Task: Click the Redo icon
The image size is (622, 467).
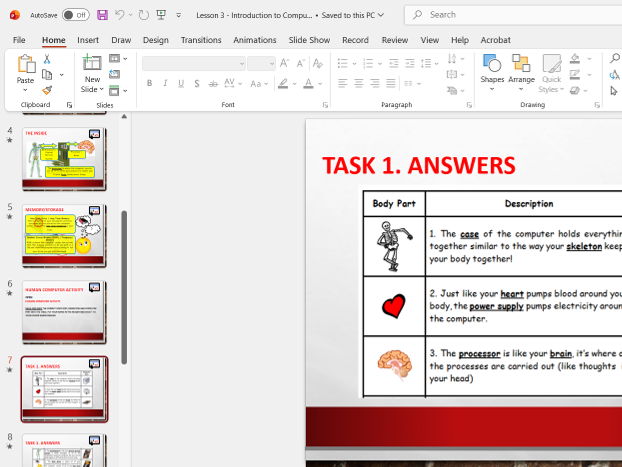Action: coord(143,15)
